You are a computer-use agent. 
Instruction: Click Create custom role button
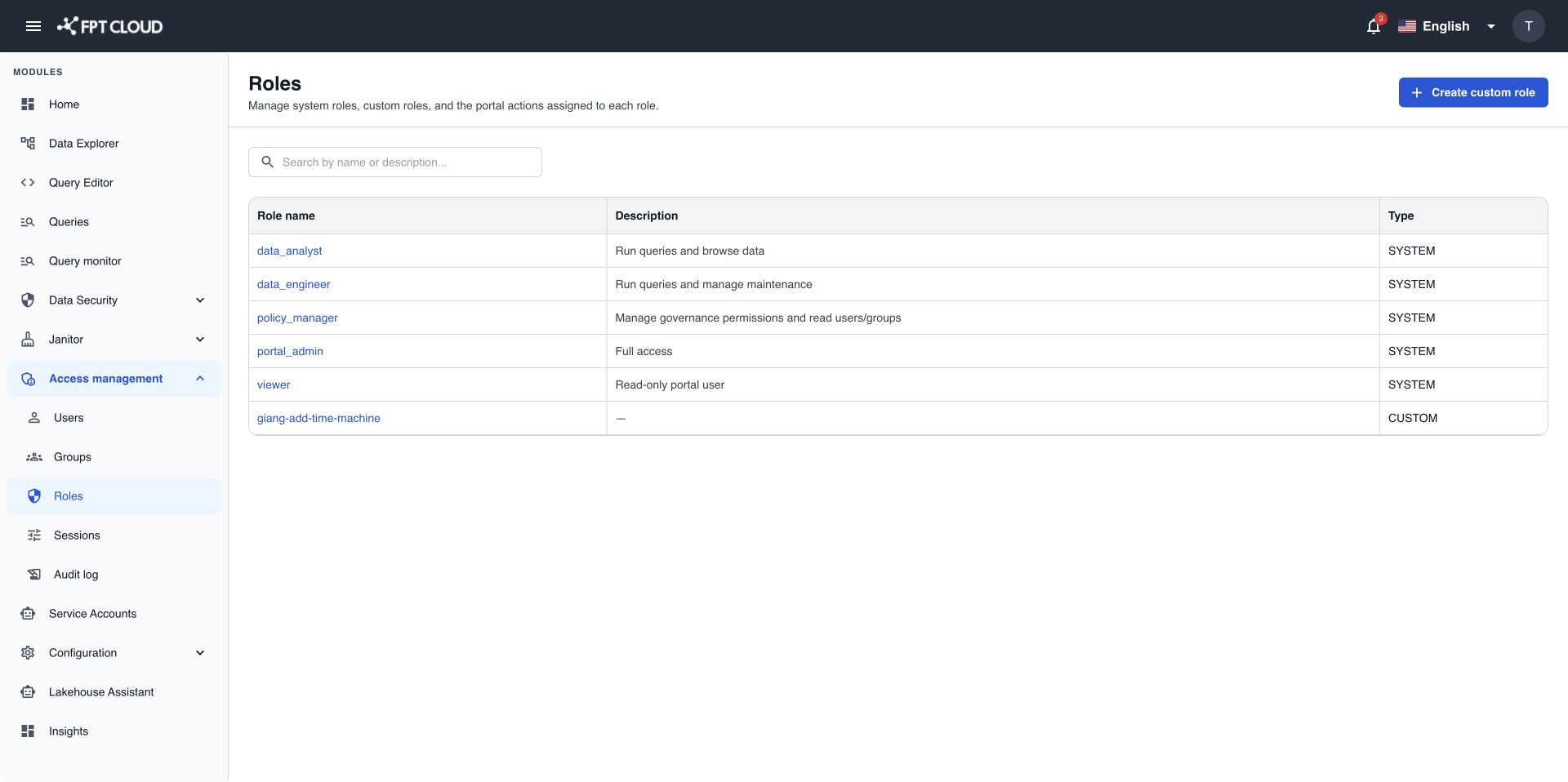1472,92
